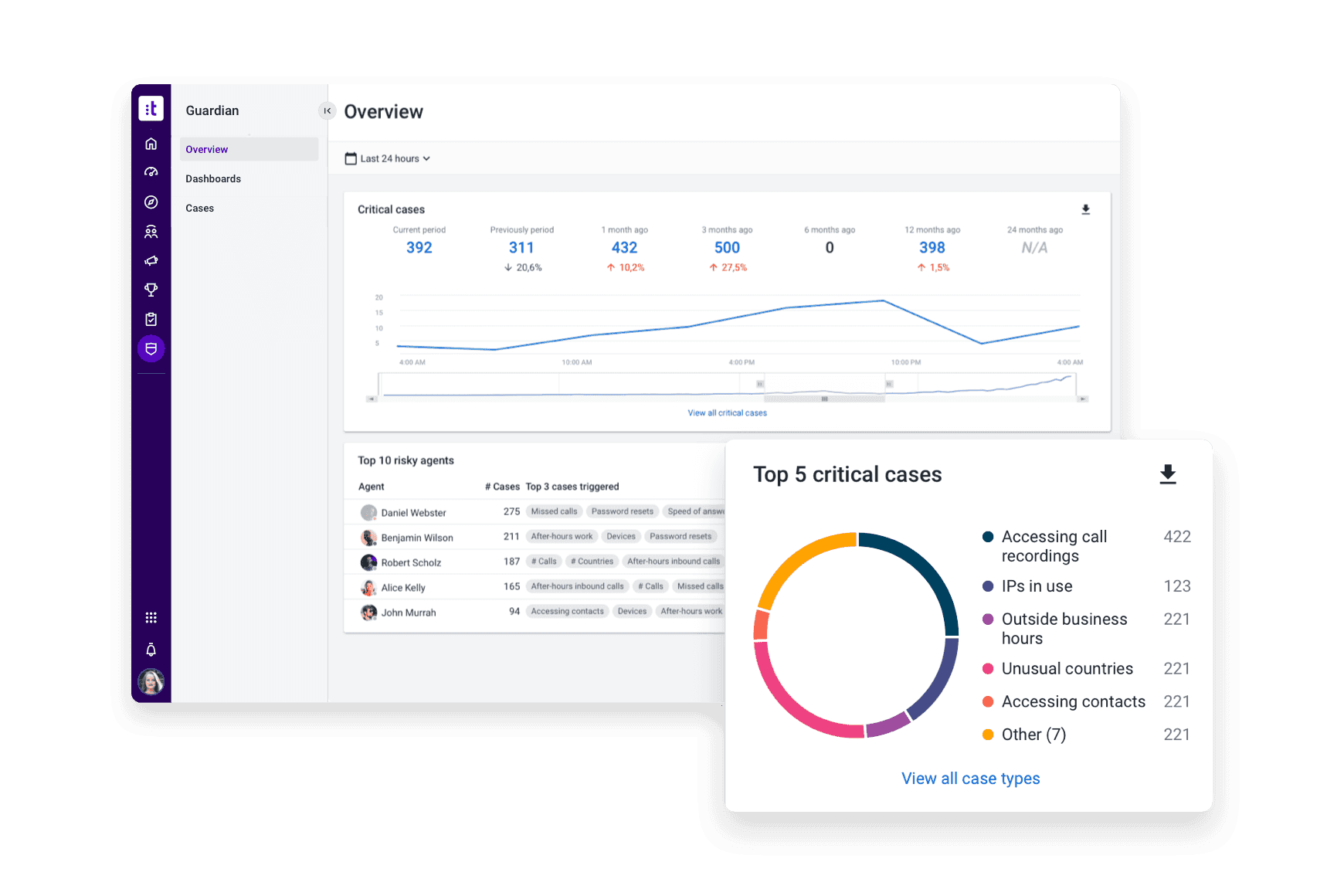
Task: Click the megaphone icon in the sidebar
Action: tap(151, 261)
